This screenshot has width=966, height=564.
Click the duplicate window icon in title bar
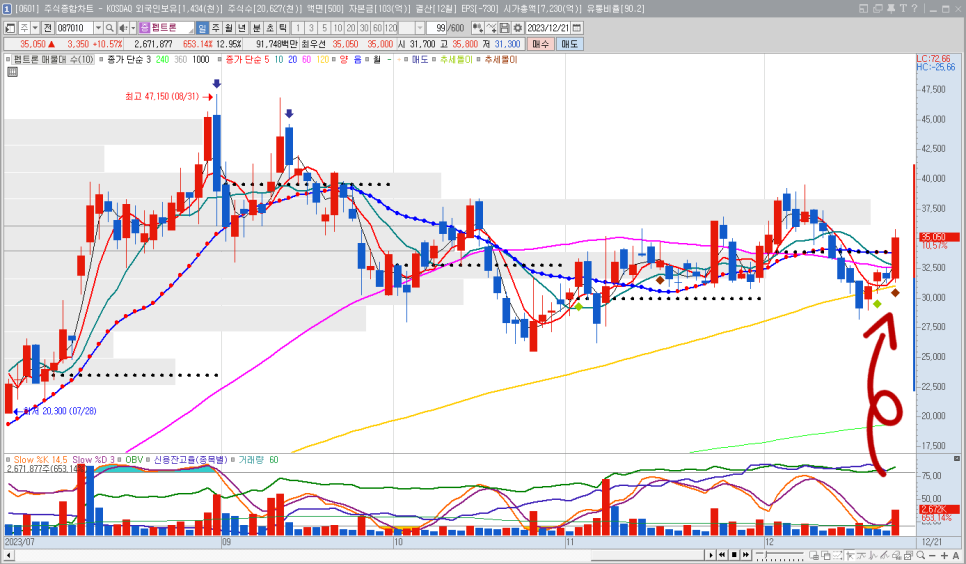coord(877,9)
